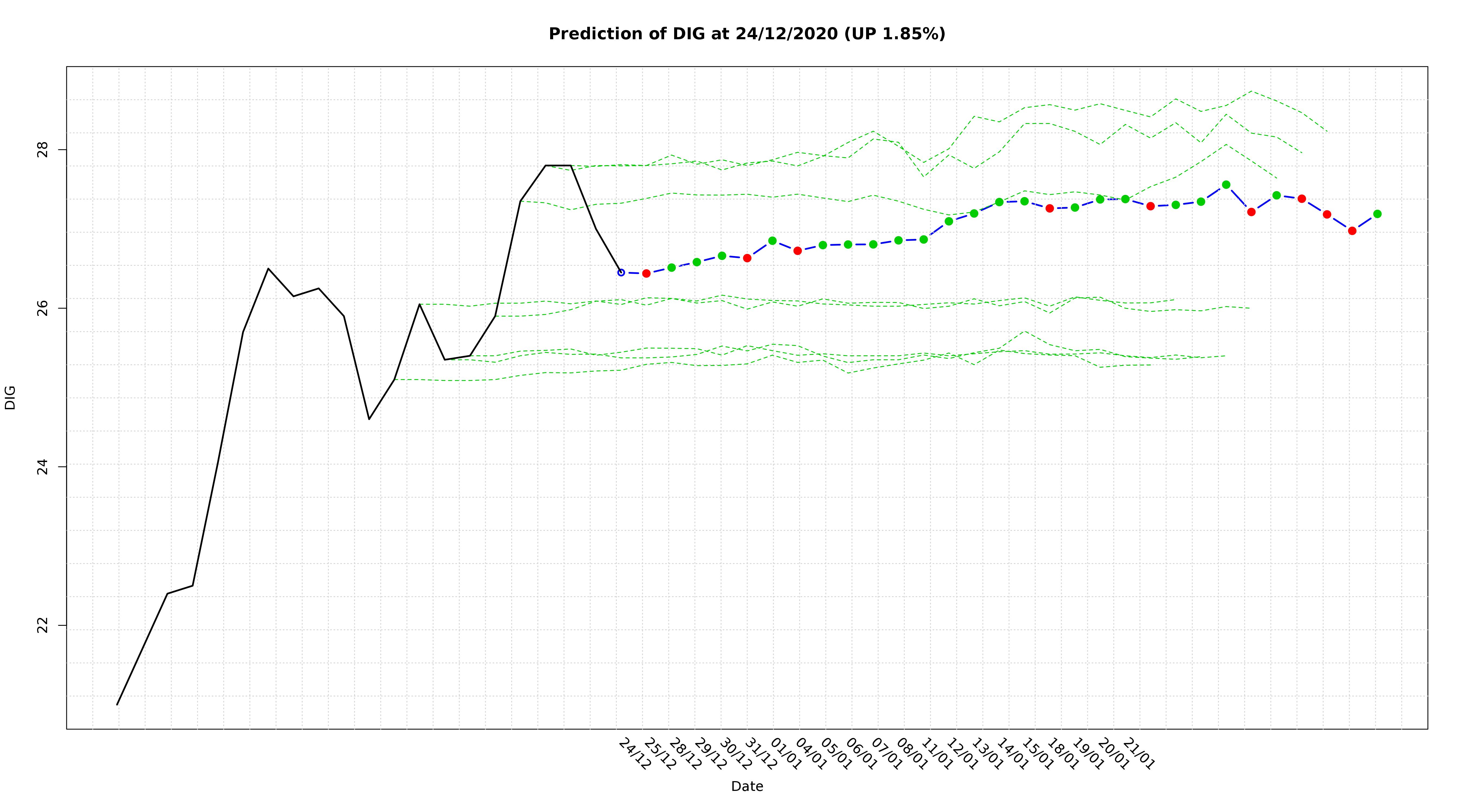Image resolution: width=1462 pixels, height=812 pixels.
Task: Click the y-axis tick label 24
Action: click(42, 466)
